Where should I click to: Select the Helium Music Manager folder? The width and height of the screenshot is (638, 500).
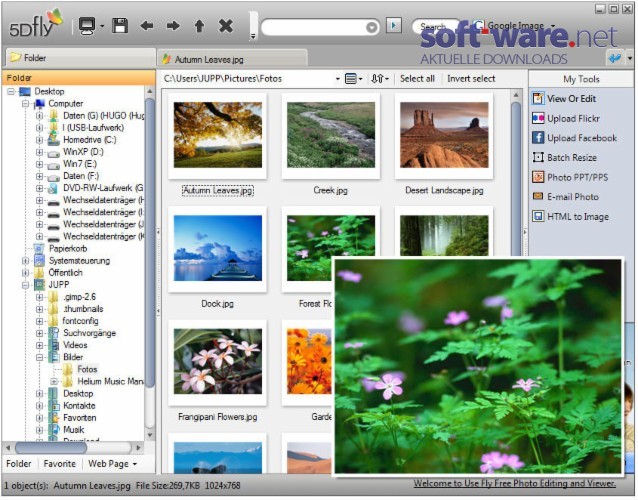(x=110, y=382)
